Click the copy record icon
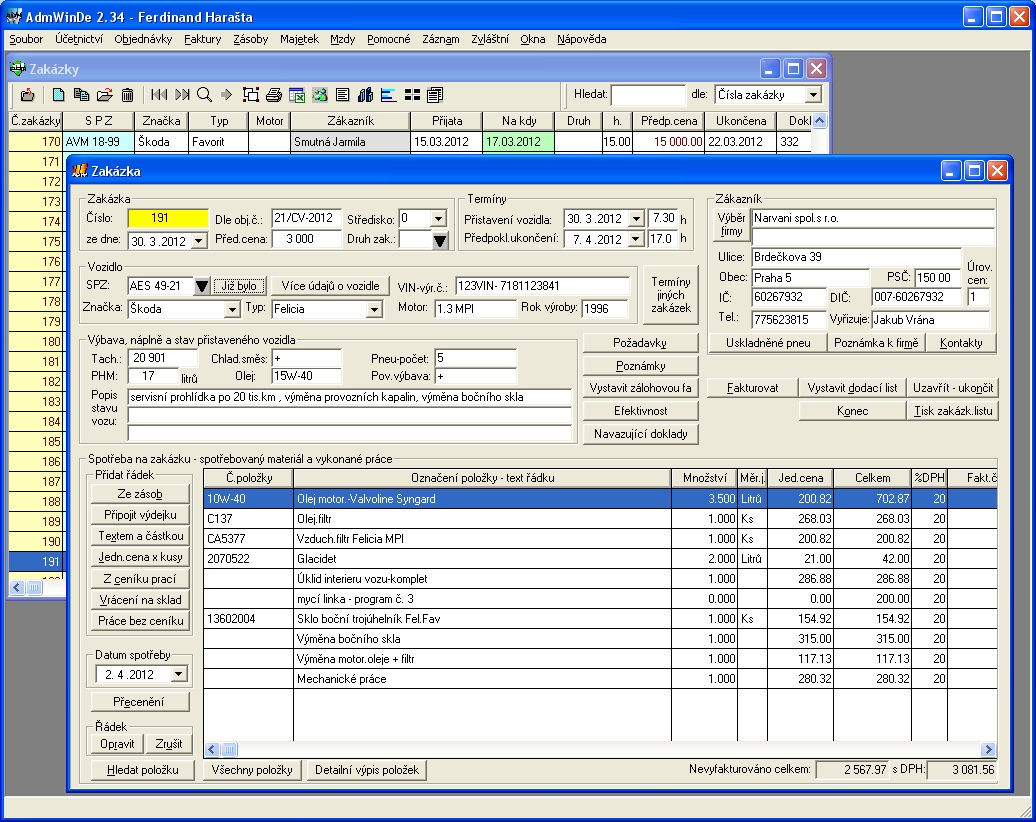The image size is (1036, 822). click(81, 95)
